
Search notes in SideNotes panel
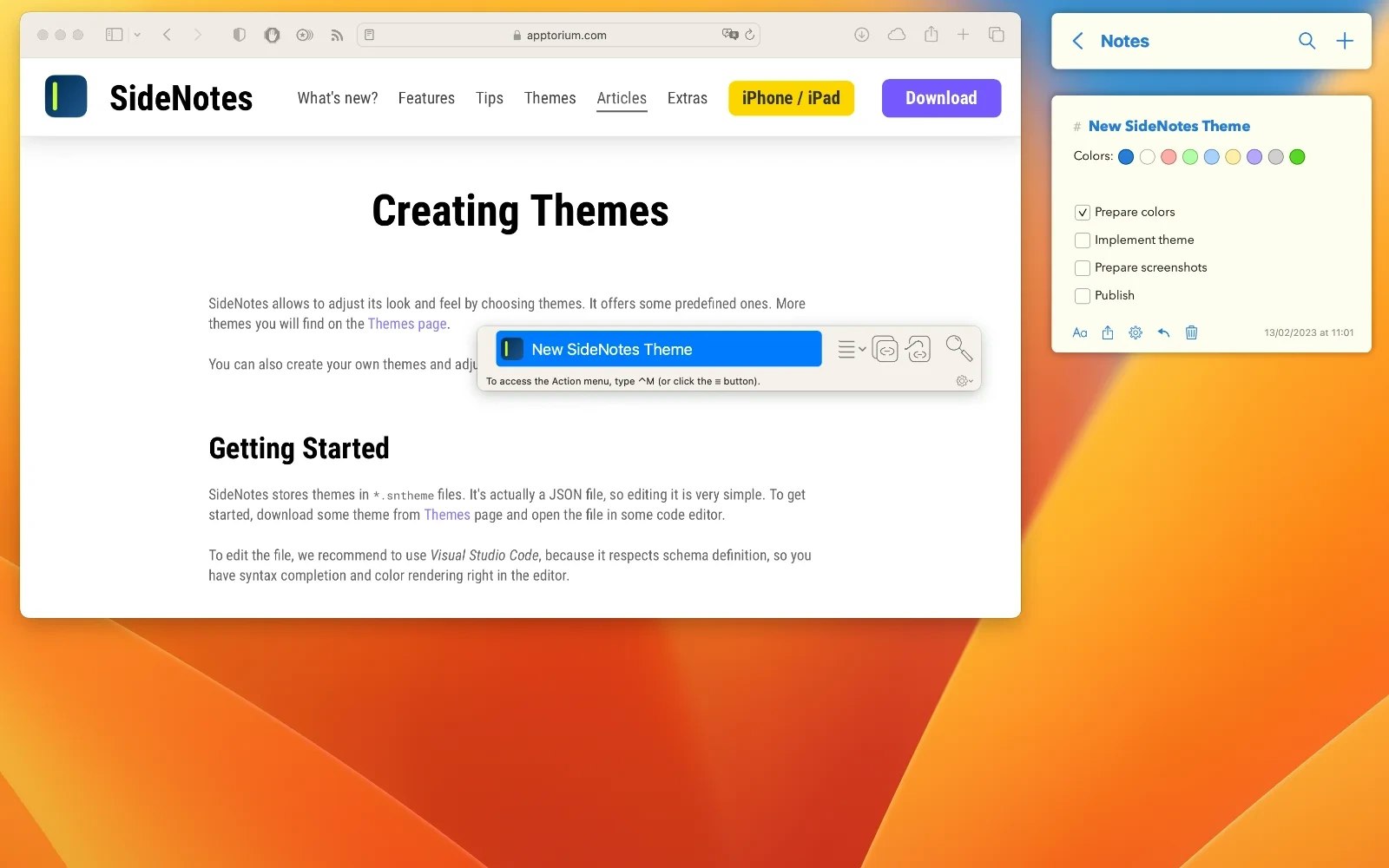(1307, 41)
